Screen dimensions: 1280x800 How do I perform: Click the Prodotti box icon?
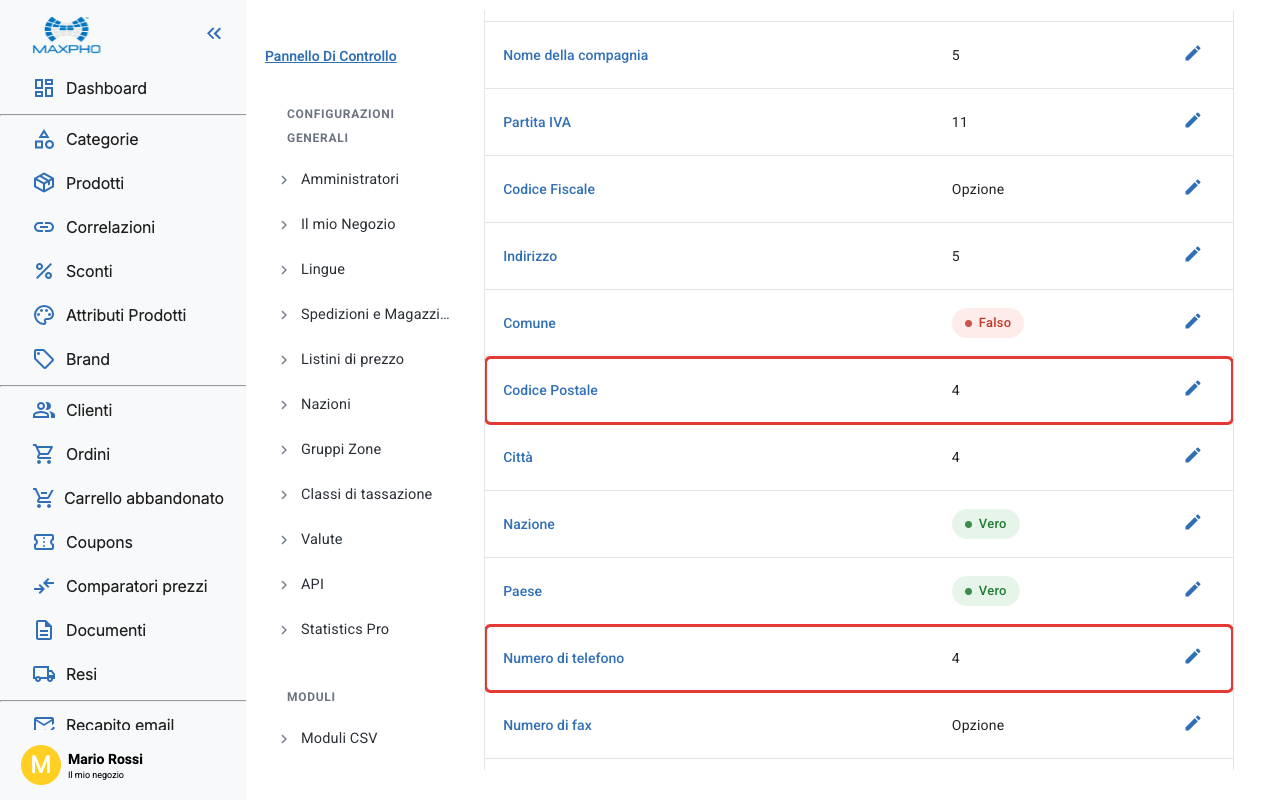(x=44, y=183)
